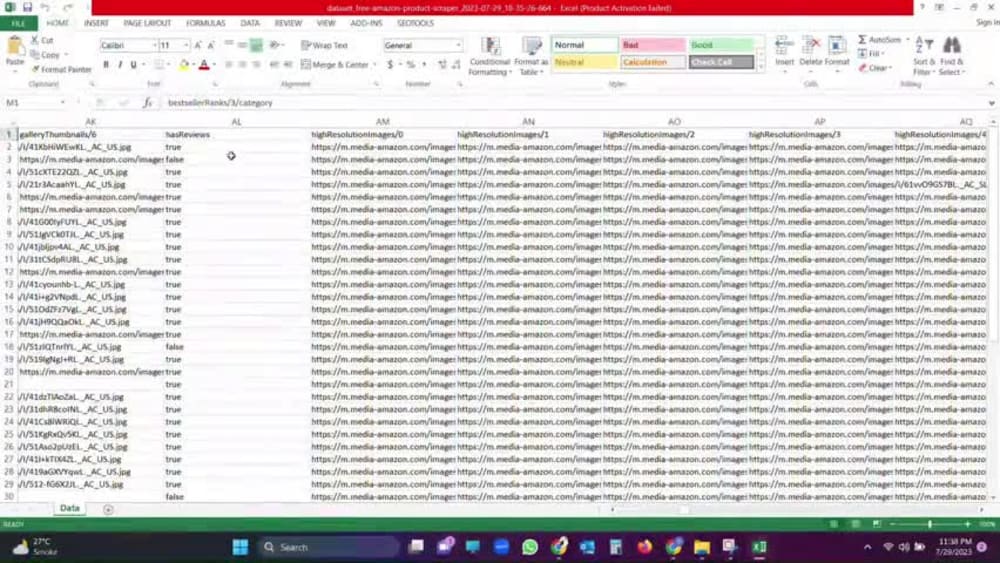1000x563 pixels.
Task: Click the Increase Decimal icon
Action: [x=442, y=64]
